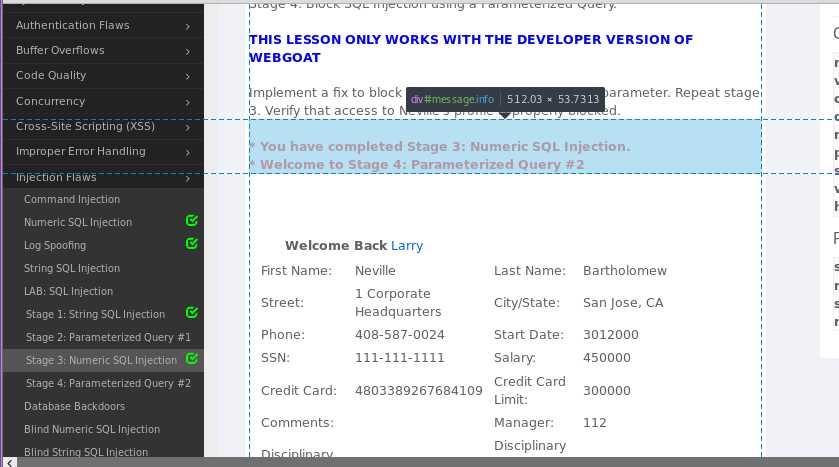
Task: Click city value San Jose, CA
Action: [623, 303]
